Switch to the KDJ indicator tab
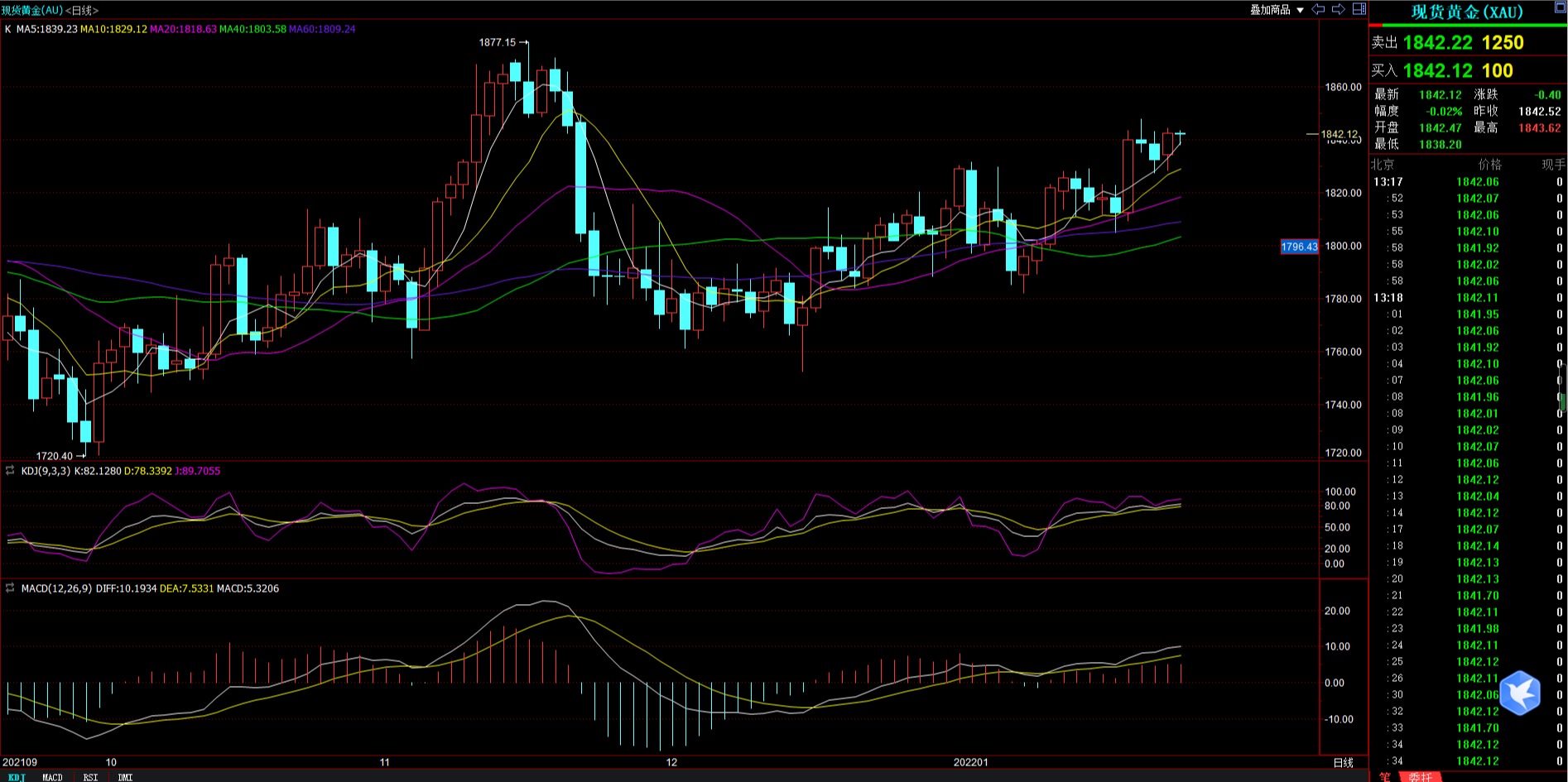 [x=17, y=777]
